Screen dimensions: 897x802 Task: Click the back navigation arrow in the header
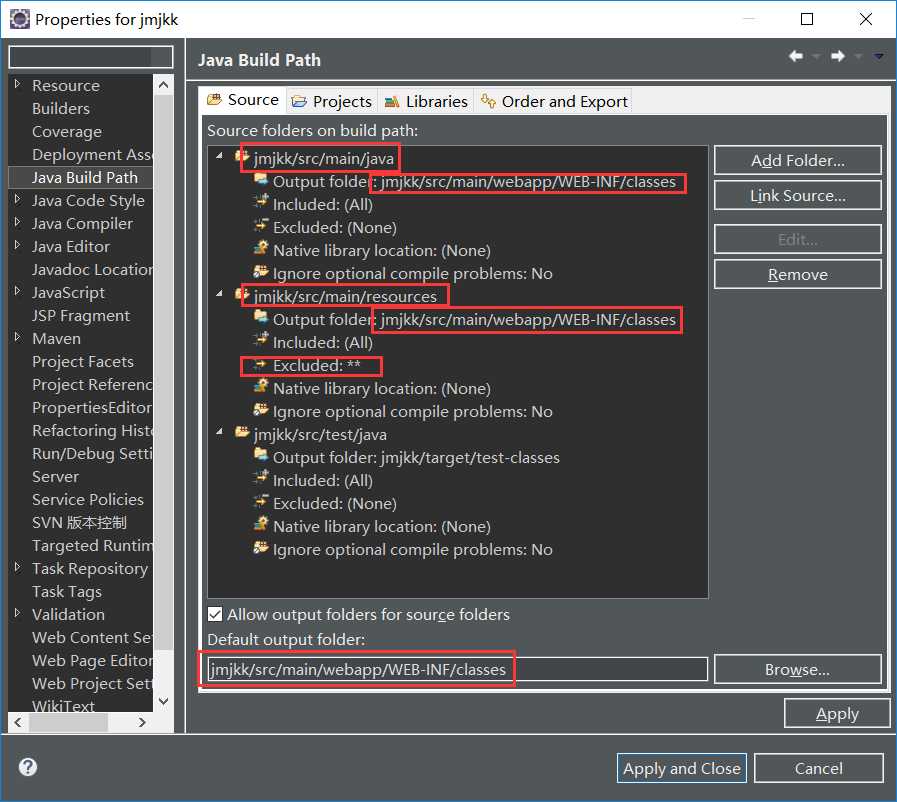796,56
